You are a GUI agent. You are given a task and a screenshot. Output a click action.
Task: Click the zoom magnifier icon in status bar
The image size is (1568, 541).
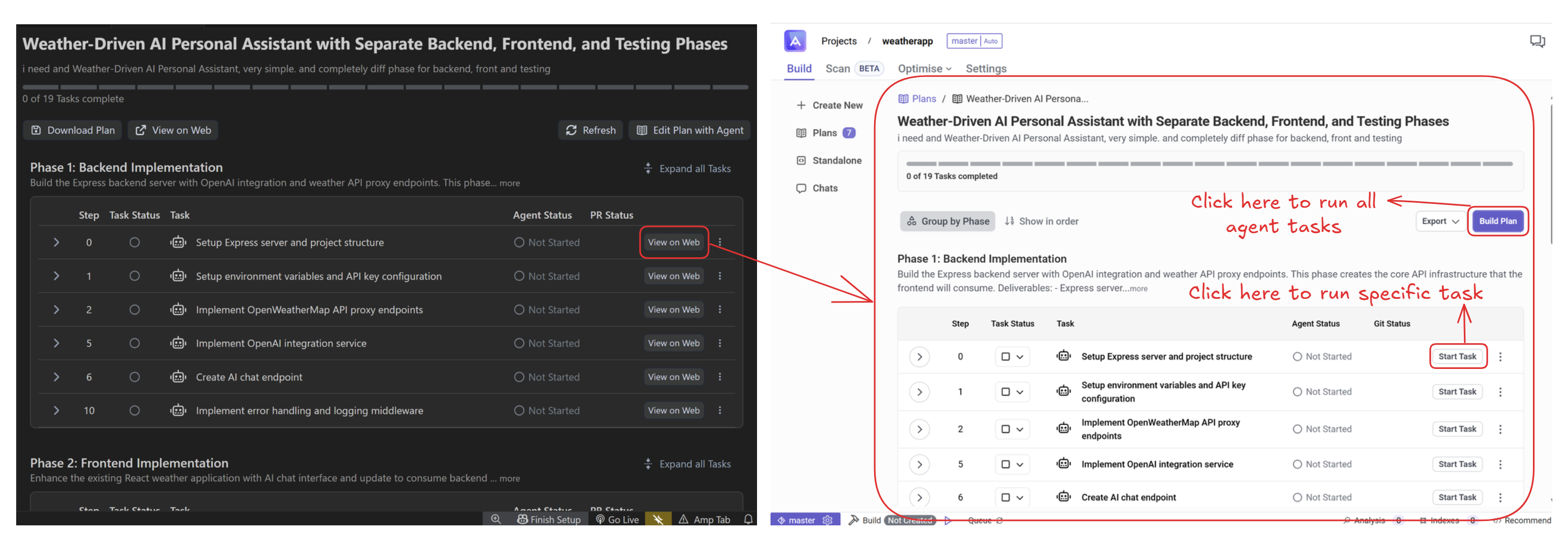click(496, 519)
